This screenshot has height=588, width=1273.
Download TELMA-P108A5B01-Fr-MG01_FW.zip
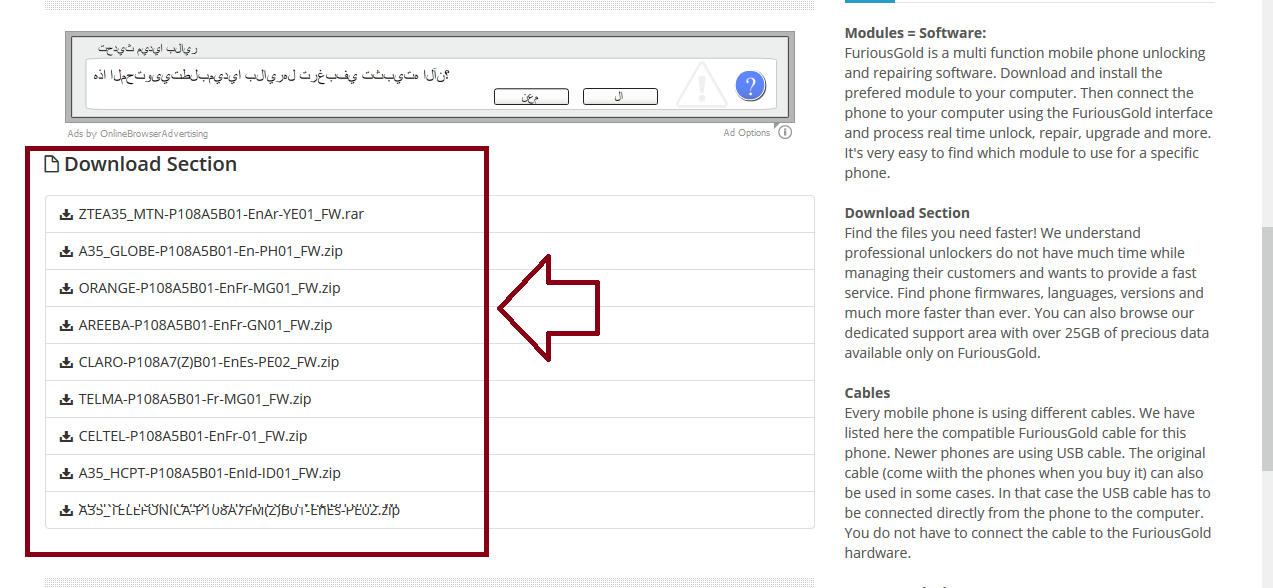point(194,399)
